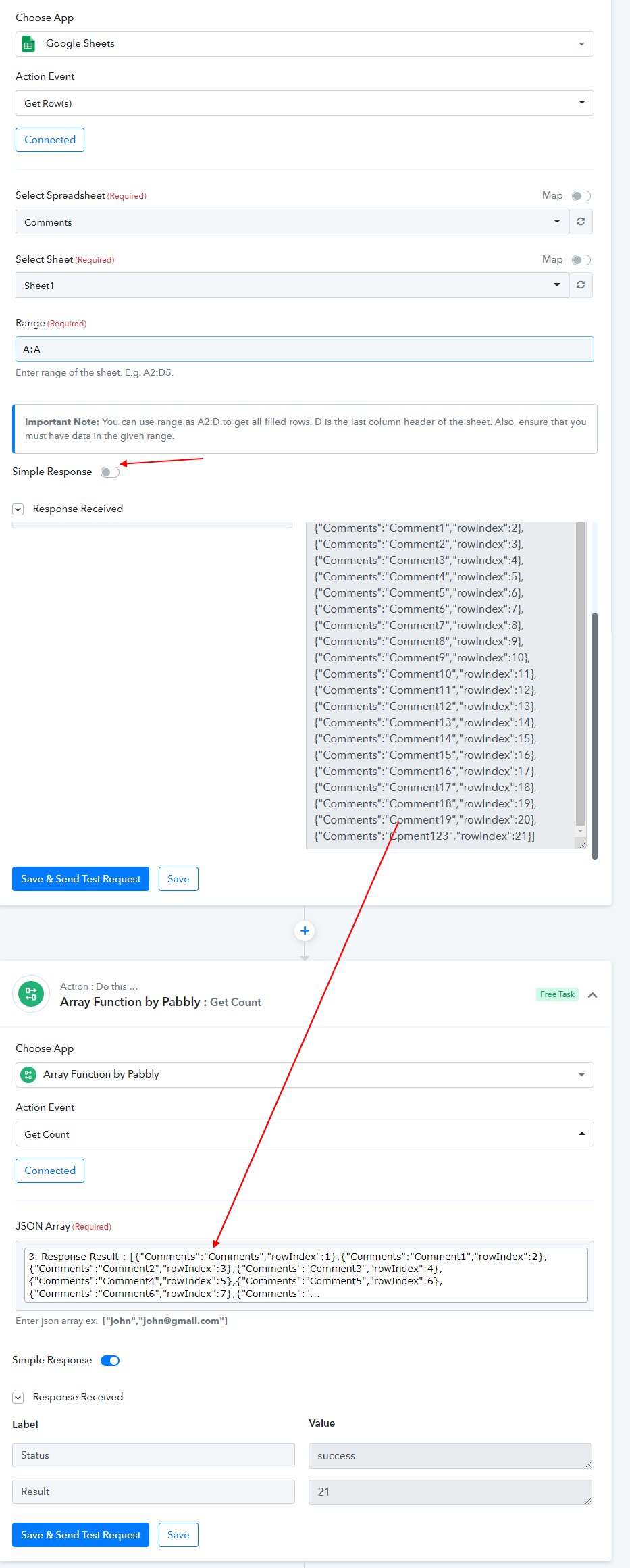Image resolution: width=630 pixels, height=1568 pixels.
Task: Open the Comments spreadsheet dropdown
Action: (292, 222)
